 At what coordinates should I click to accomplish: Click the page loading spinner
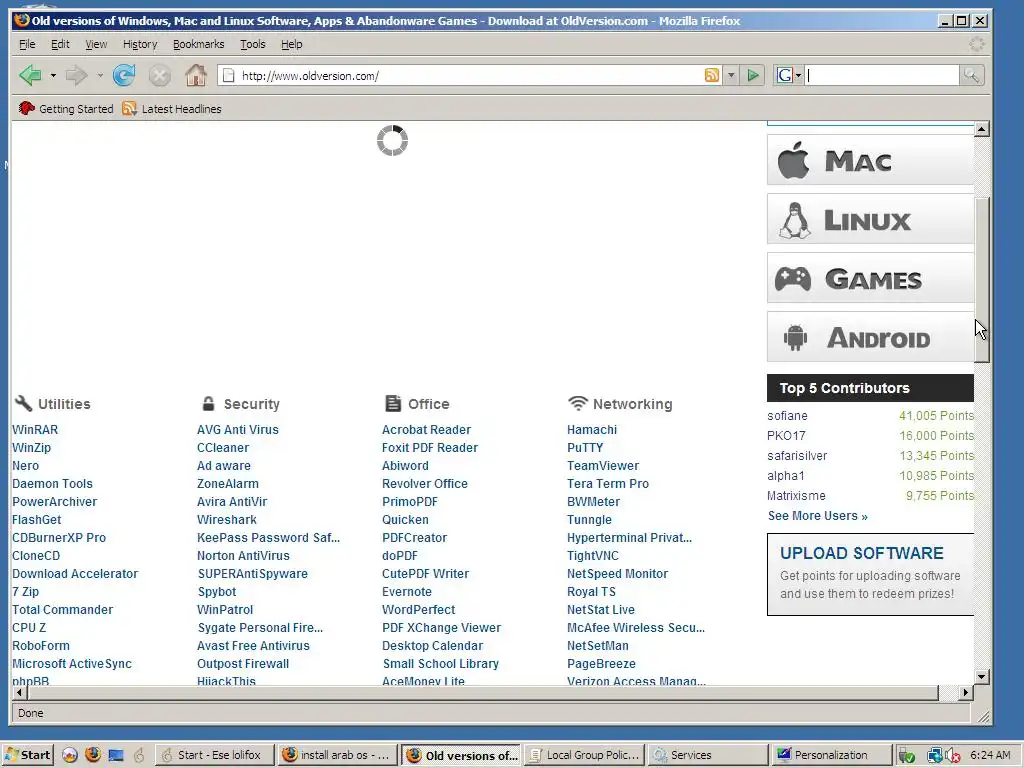(392, 141)
